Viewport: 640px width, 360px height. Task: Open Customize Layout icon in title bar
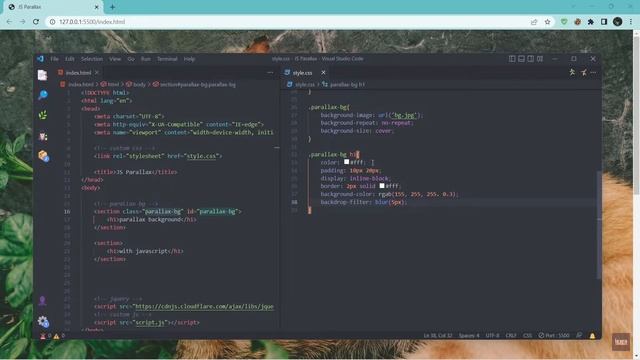[540, 59]
